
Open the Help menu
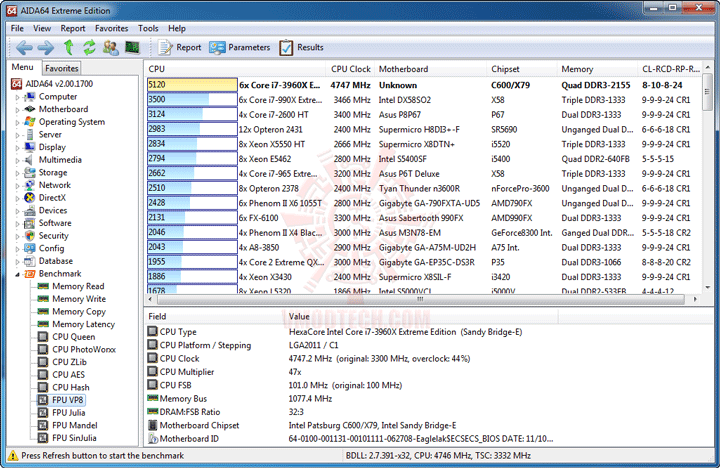(177, 28)
